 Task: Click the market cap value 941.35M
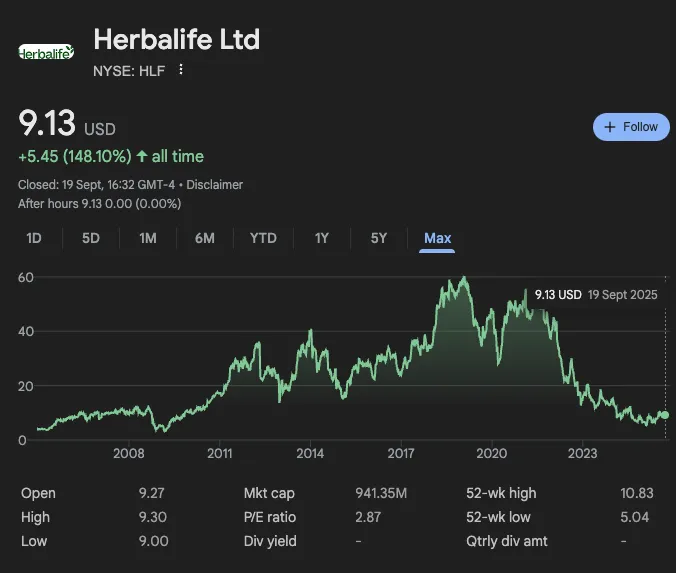[x=381, y=493]
